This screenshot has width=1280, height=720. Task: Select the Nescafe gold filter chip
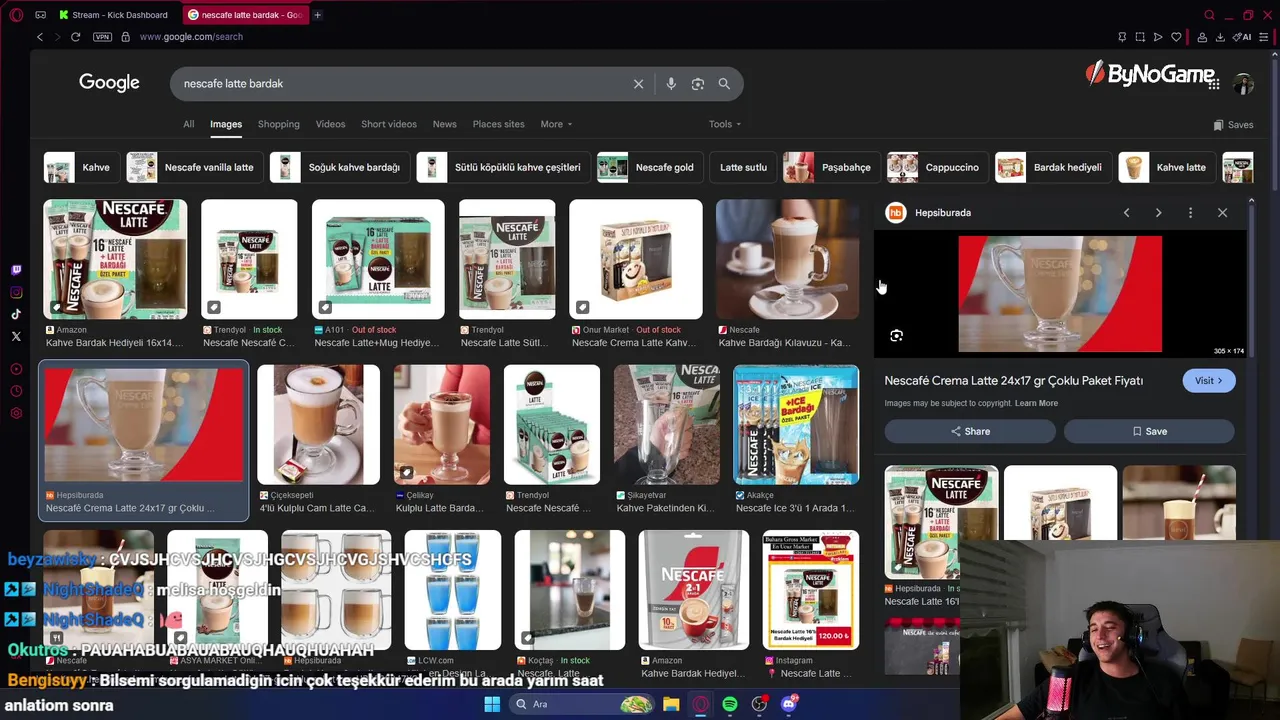(x=650, y=167)
